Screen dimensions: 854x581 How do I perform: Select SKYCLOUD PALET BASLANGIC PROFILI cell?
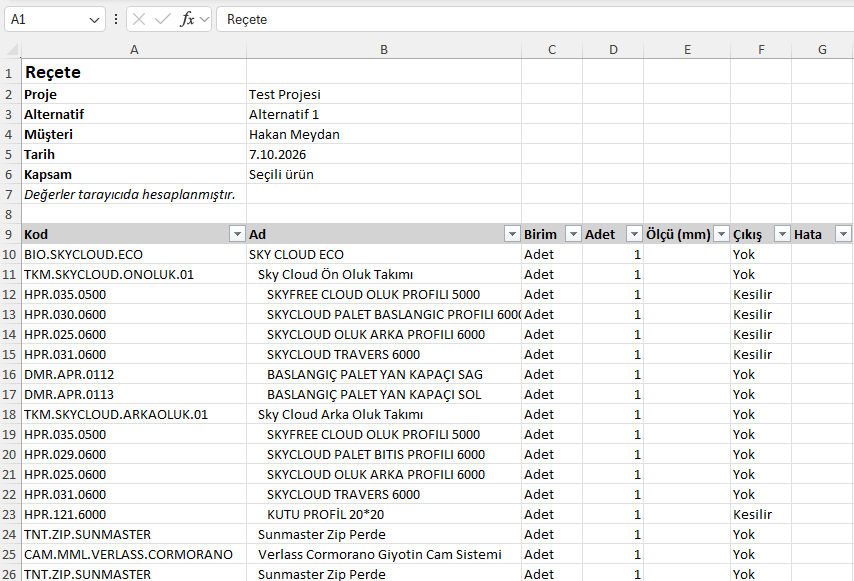384,314
